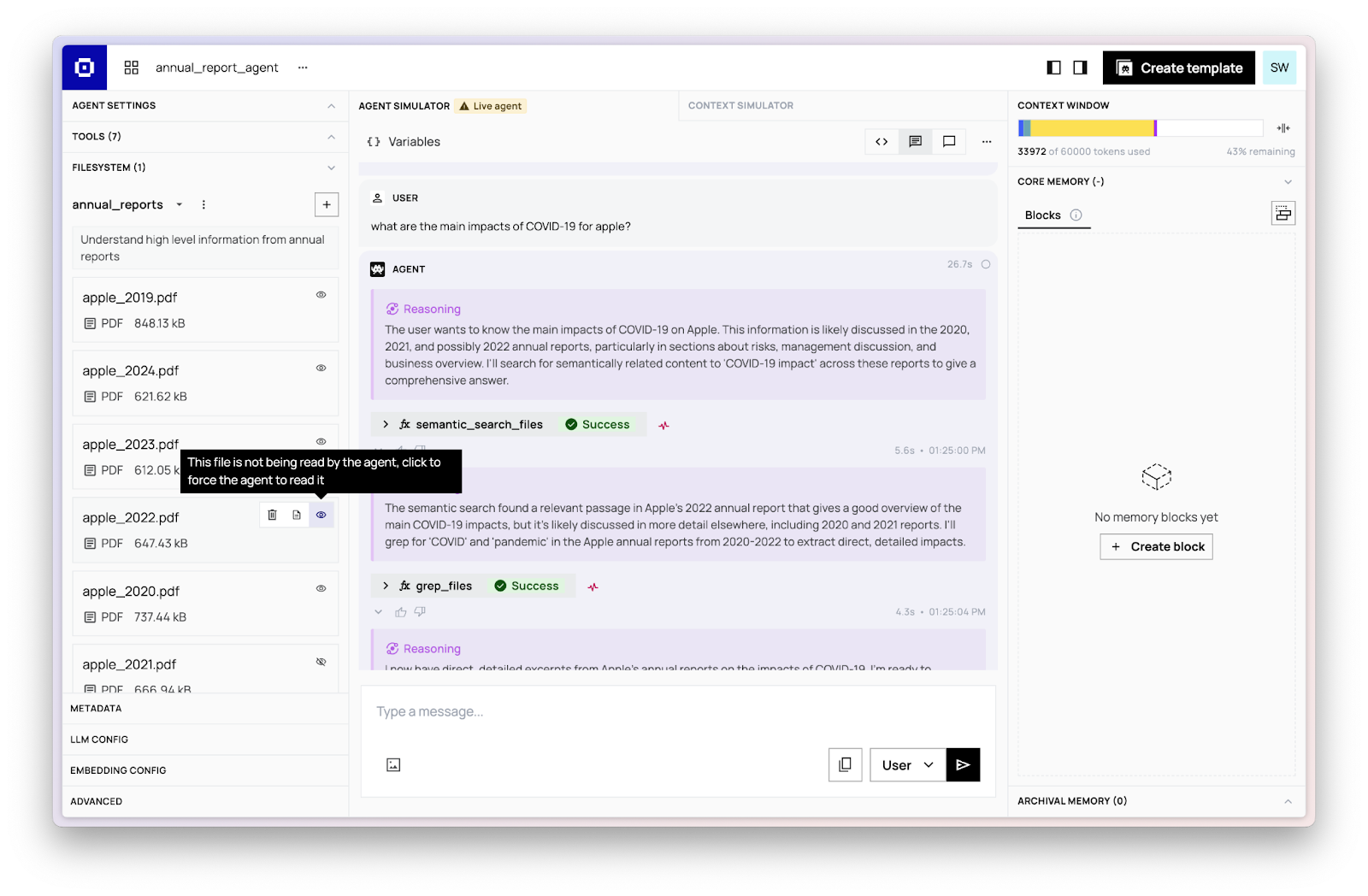
Task: Click the circle status next to 26.7s
Action: click(986, 264)
